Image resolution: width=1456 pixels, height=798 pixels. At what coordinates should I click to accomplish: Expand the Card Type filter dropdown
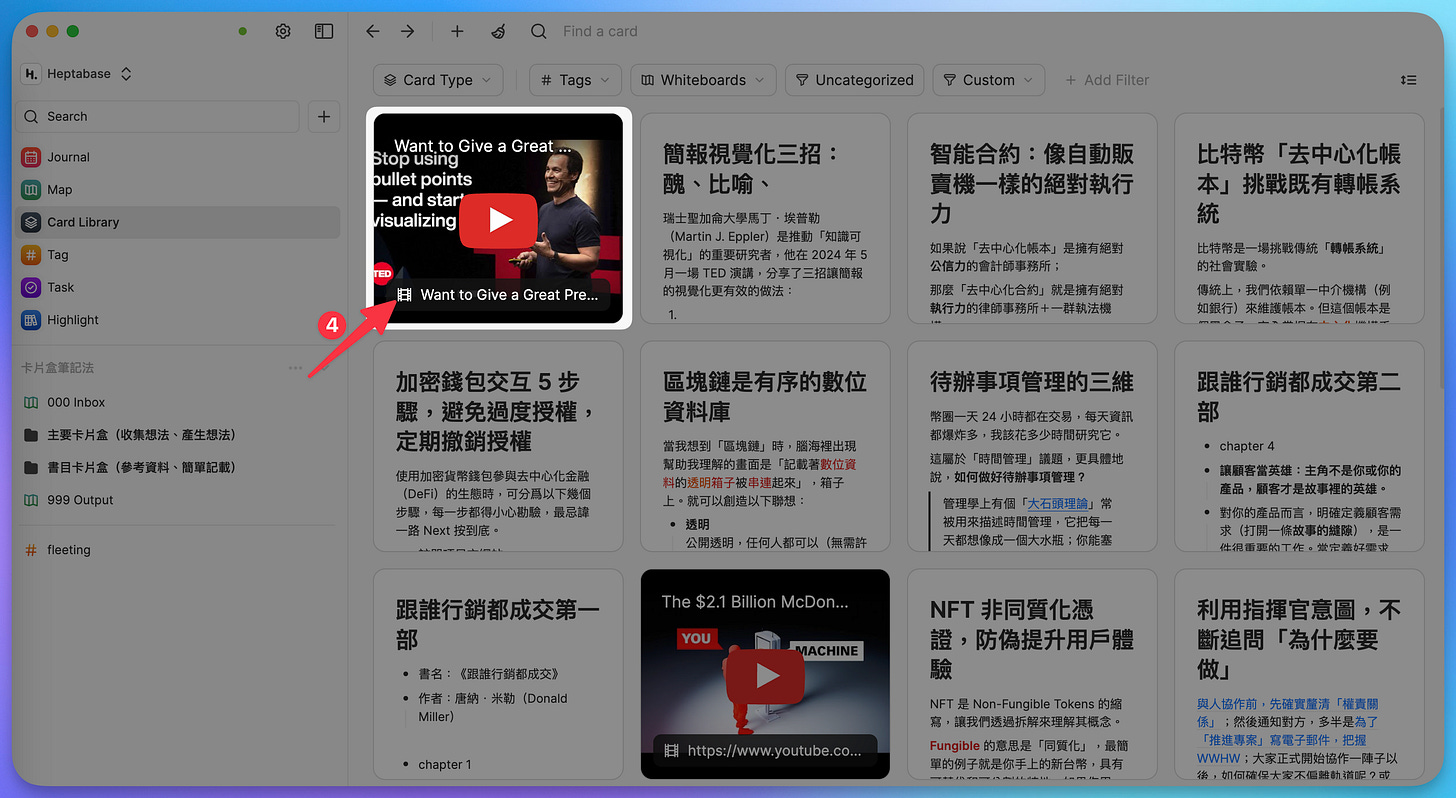point(438,80)
